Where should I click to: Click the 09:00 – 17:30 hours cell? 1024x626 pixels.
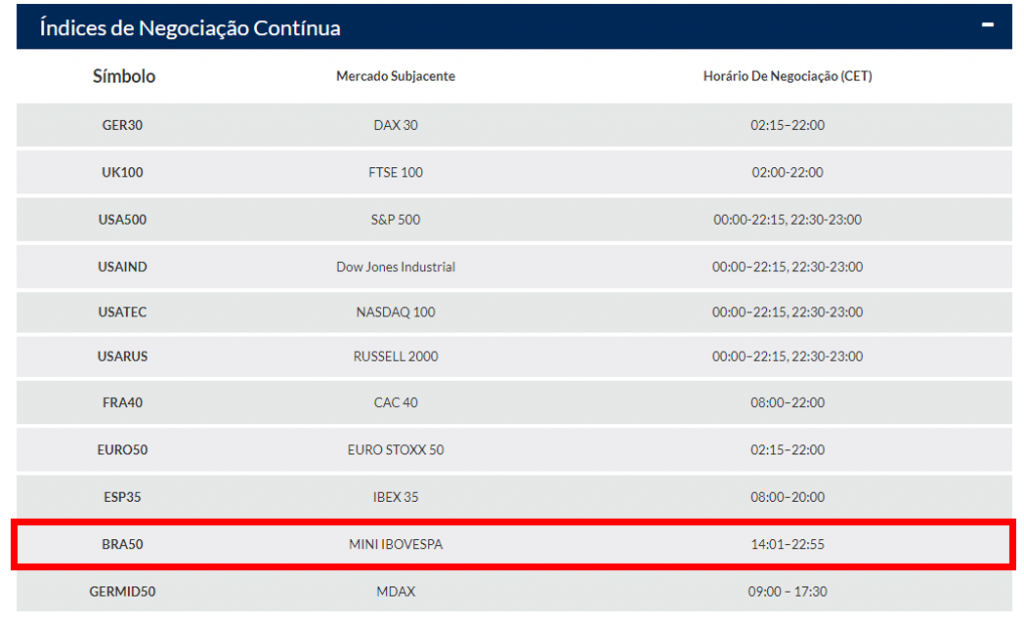point(788,592)
